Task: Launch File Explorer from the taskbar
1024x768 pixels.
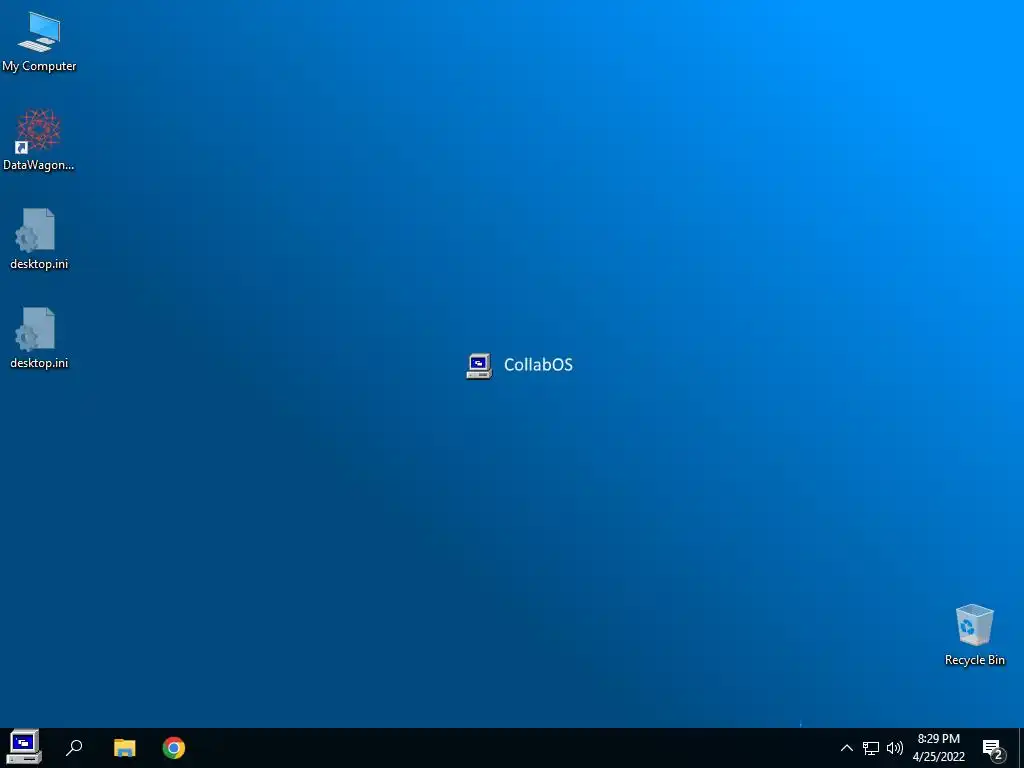Action: point(124,748)
